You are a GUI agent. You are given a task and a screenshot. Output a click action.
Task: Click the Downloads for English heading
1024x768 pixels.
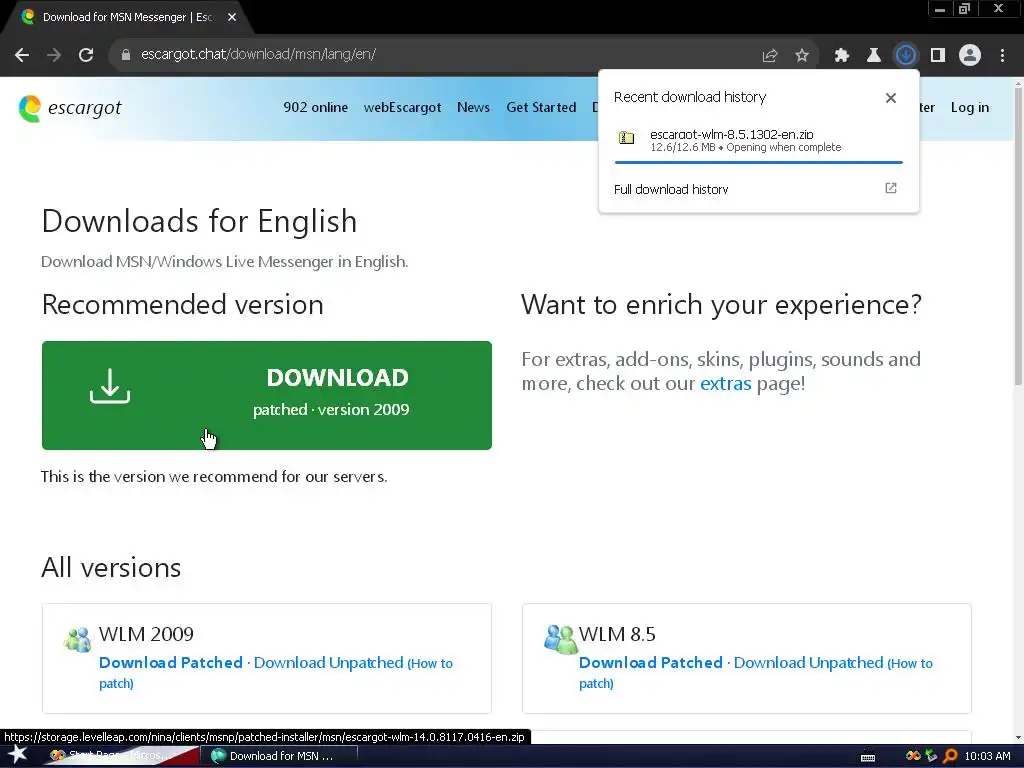point(199,221)
